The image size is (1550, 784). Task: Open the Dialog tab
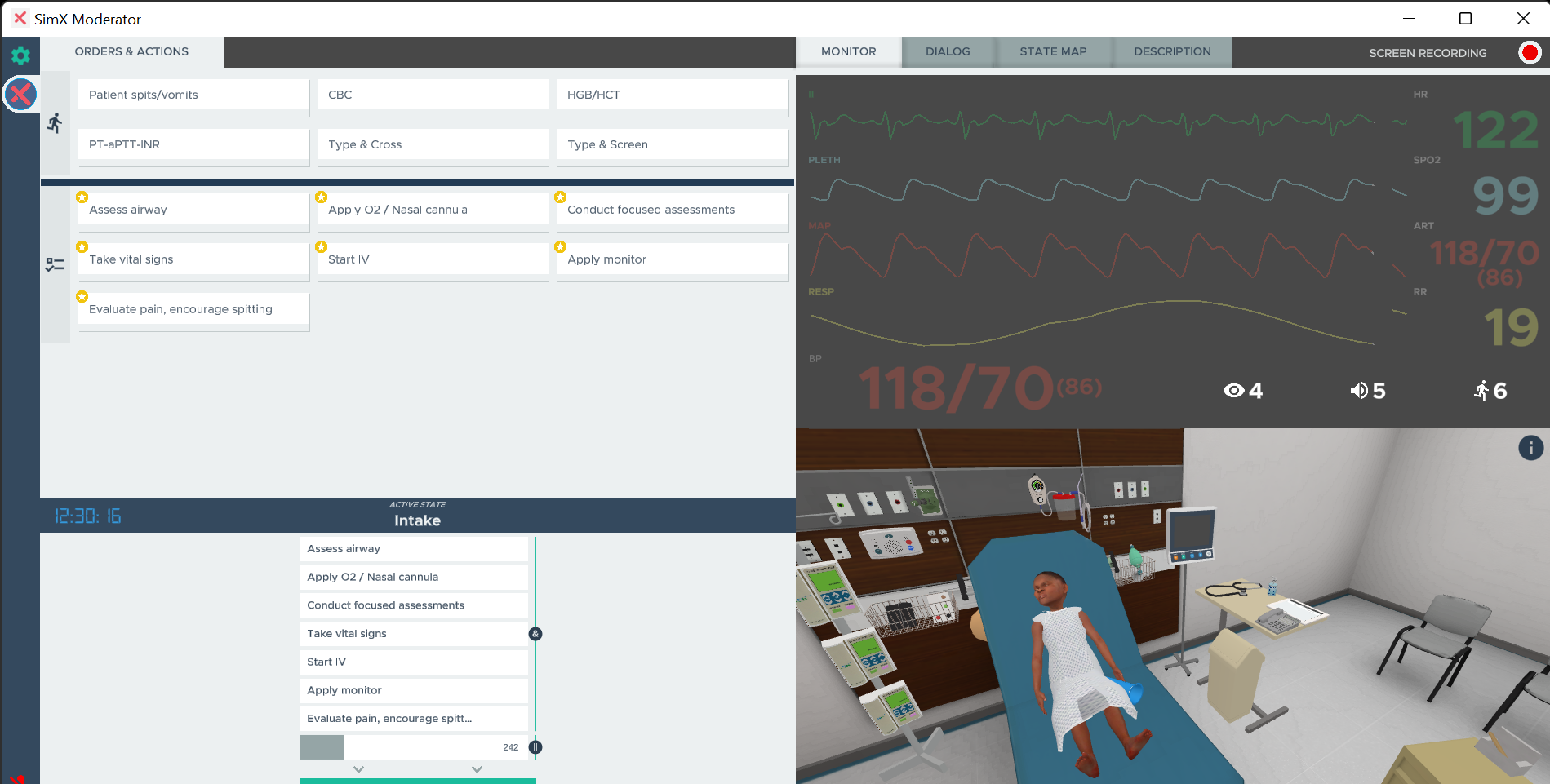(x=947, y=51)
